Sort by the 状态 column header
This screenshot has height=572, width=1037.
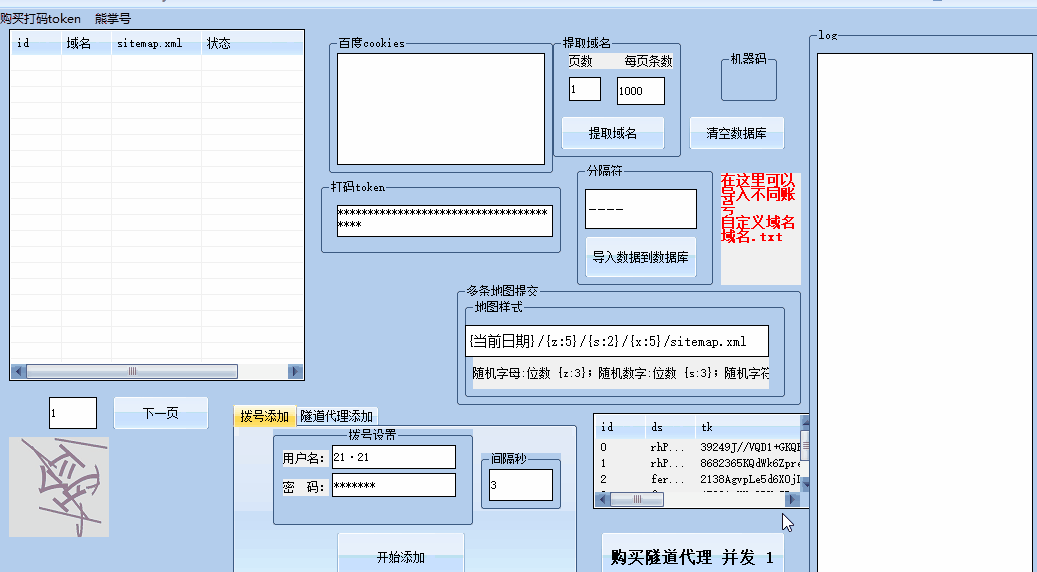point(252,43)
